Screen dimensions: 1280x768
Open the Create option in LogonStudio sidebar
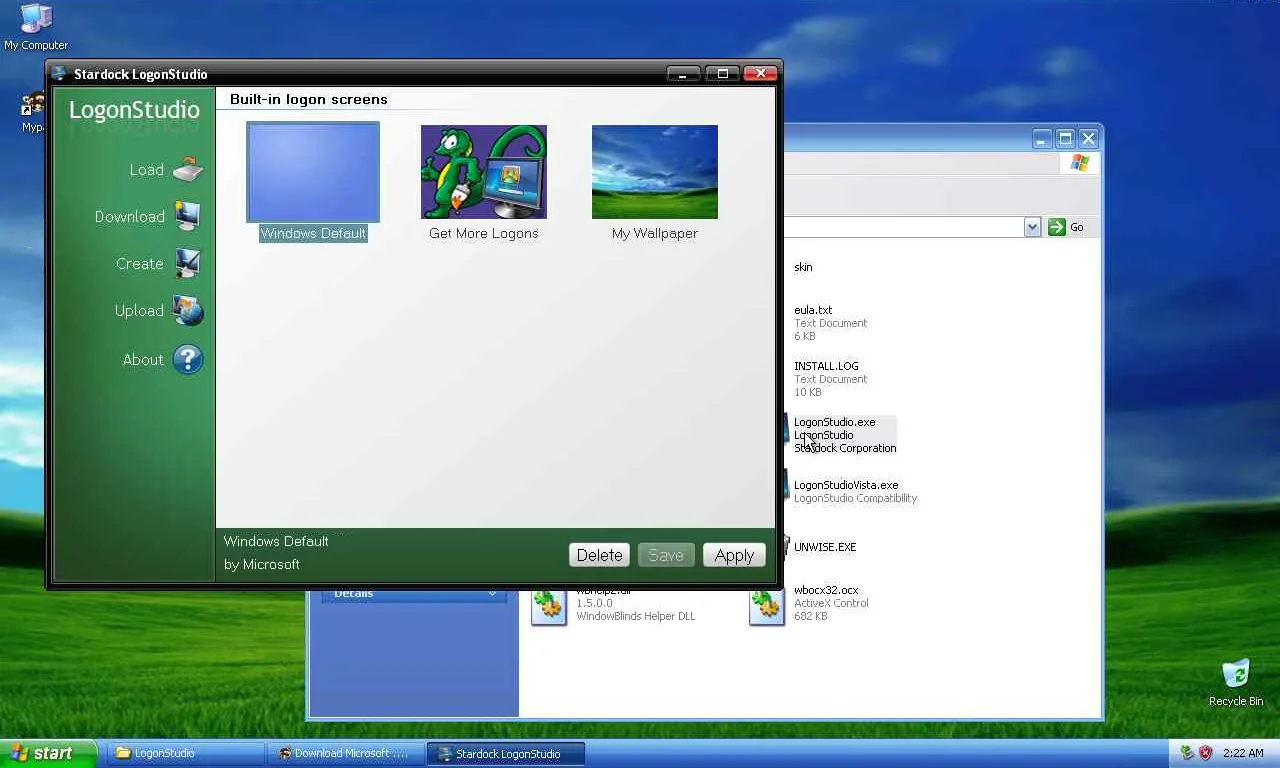pos(159,264)
